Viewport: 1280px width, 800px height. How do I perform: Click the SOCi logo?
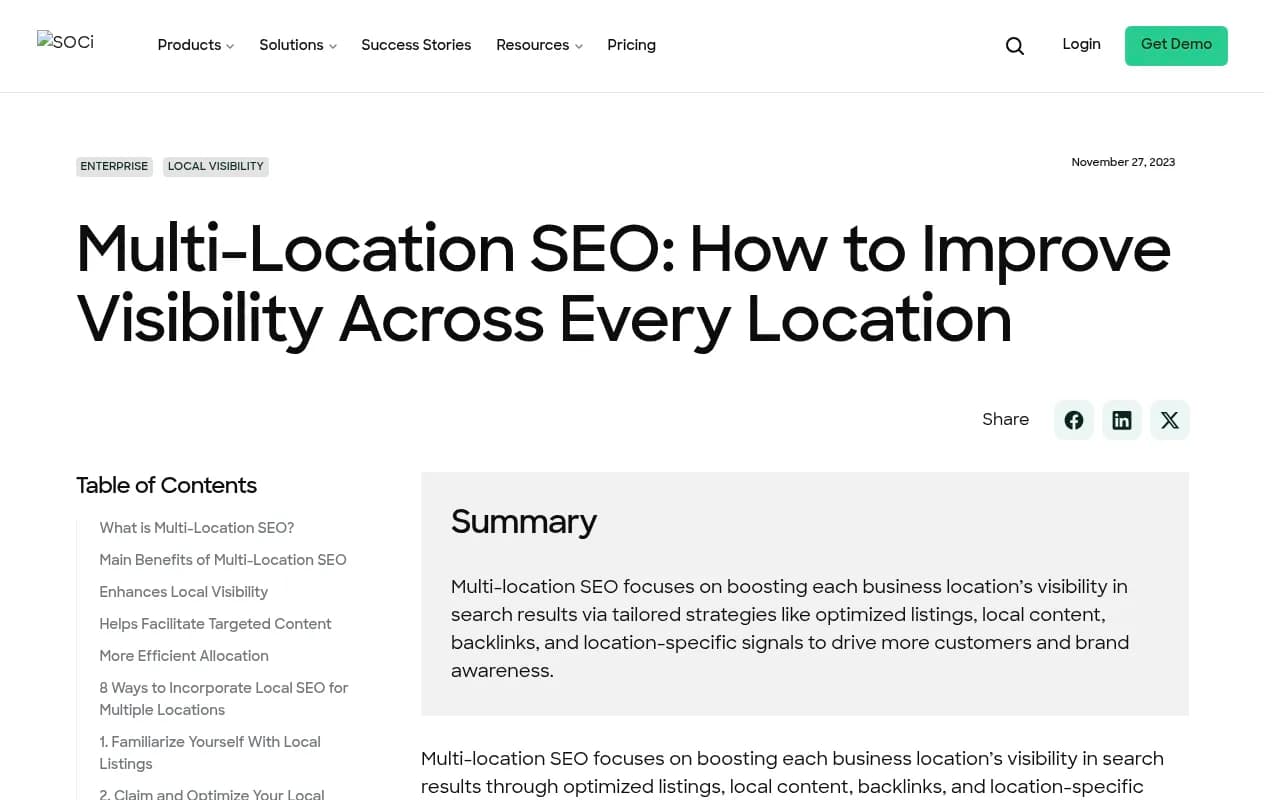coord(65,42)
